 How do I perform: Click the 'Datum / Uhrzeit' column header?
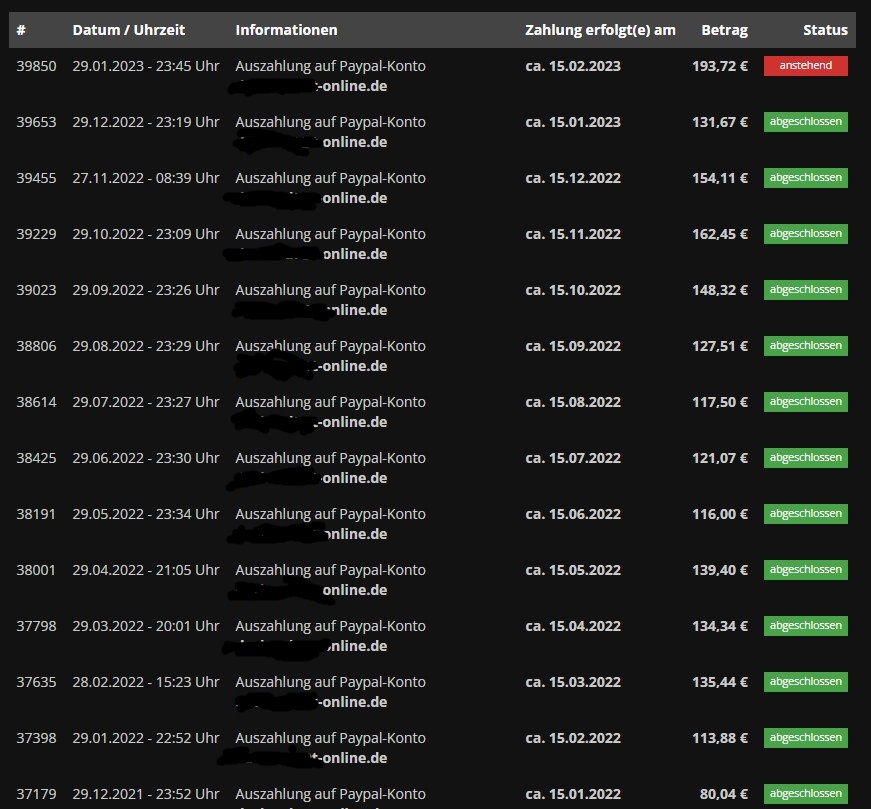point(128,30)
